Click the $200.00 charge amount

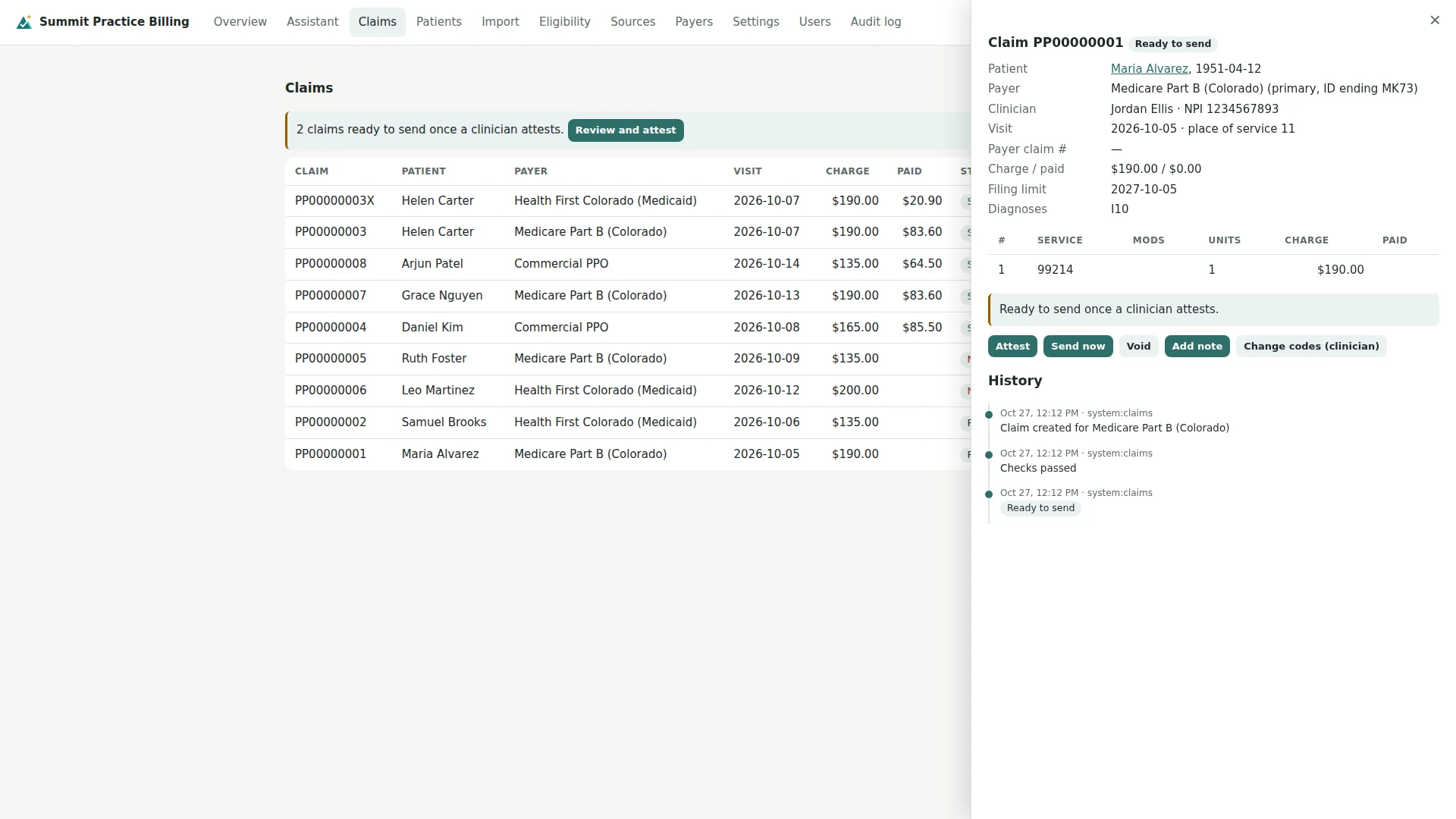coord(855,391)
